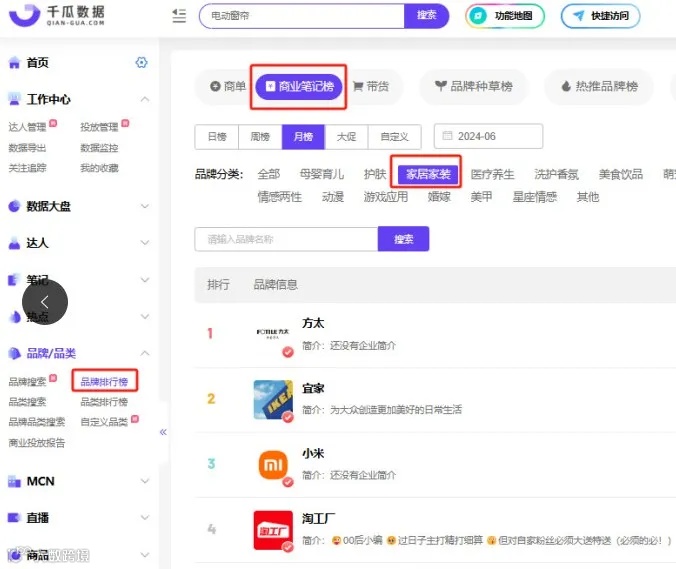Expand the 数据大盘 section
Viewport: 676px width, 569px height.
coord(145,206)
